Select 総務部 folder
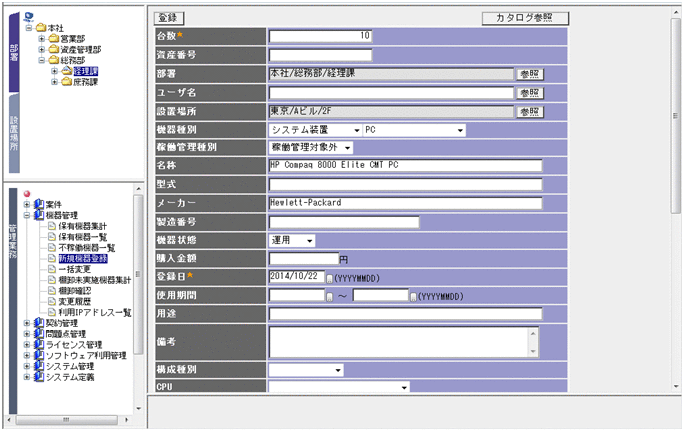This screenshot has height=433, width=685. 67,60
